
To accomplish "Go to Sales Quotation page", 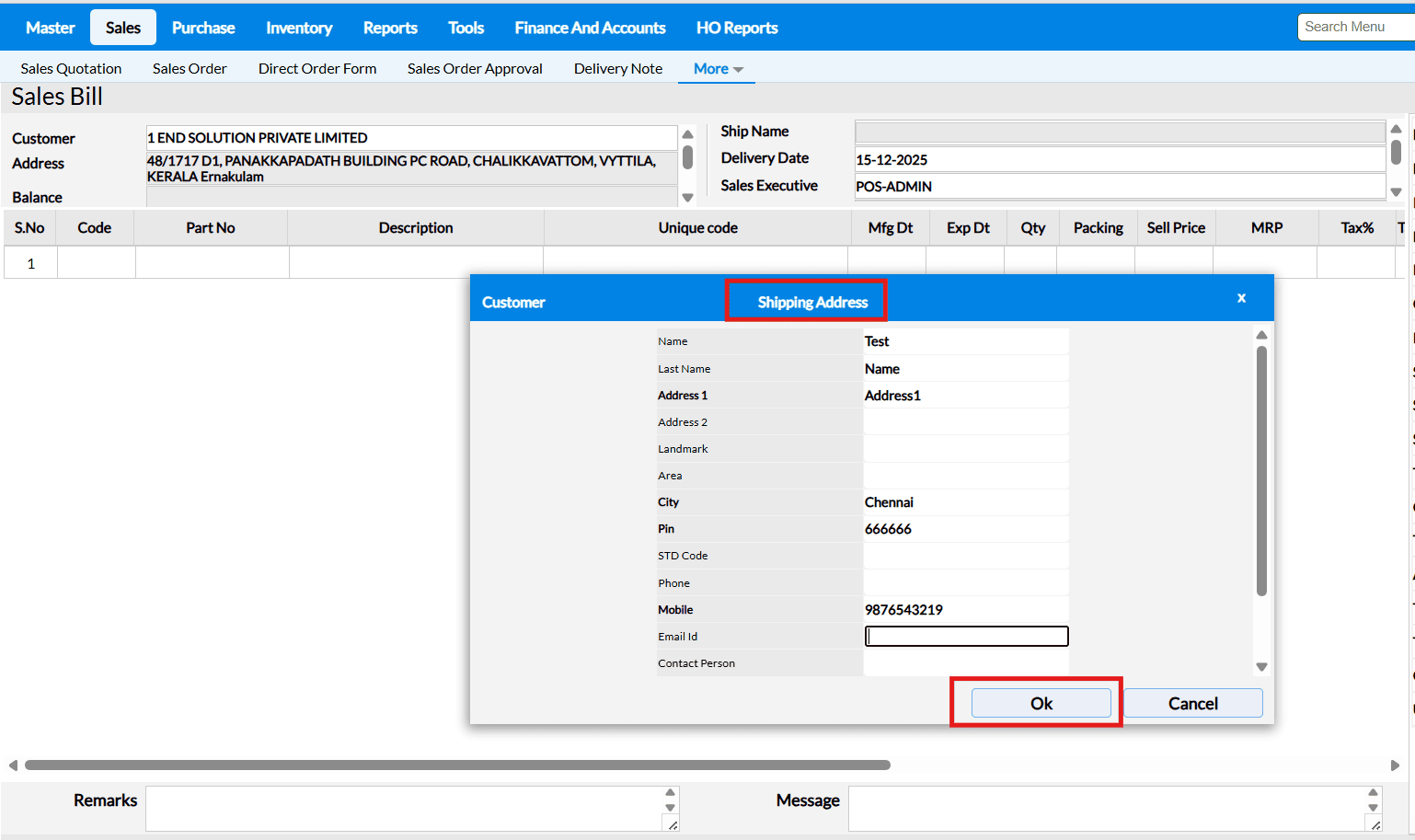I will pyautogui.click(x=71, y=69).
